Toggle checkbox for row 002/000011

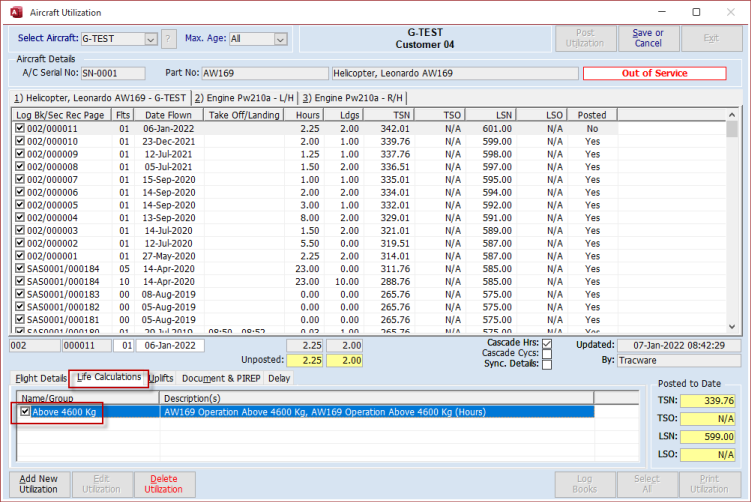[20, 128]
